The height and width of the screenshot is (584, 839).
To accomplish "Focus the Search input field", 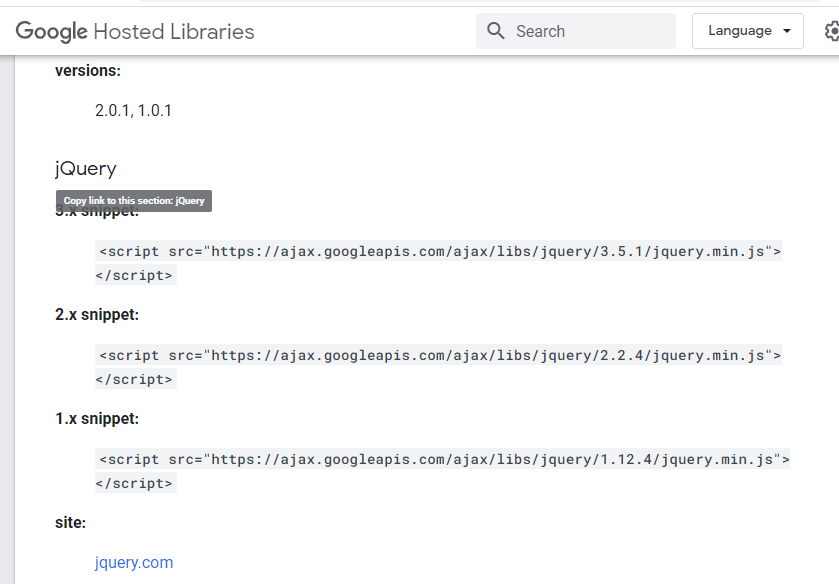I will [x=576, y=31].
